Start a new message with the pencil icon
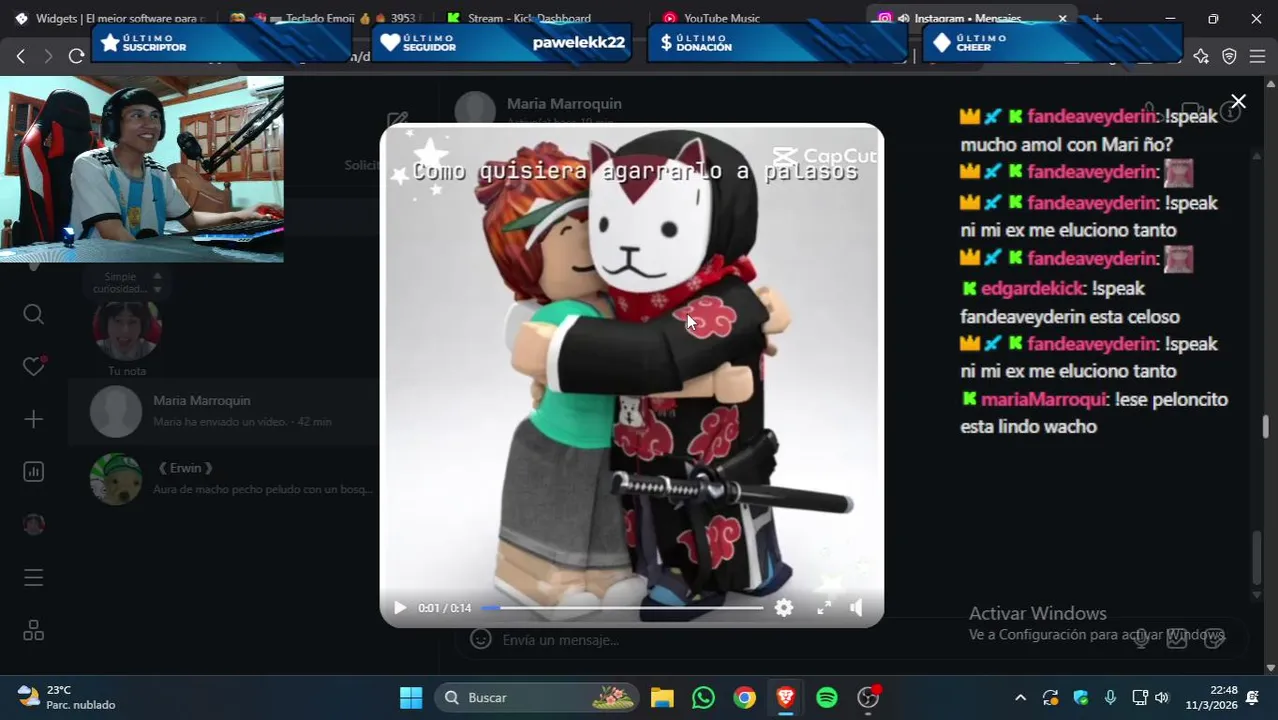This screenshot has height=720, width=1278. [x=397, y=121]
